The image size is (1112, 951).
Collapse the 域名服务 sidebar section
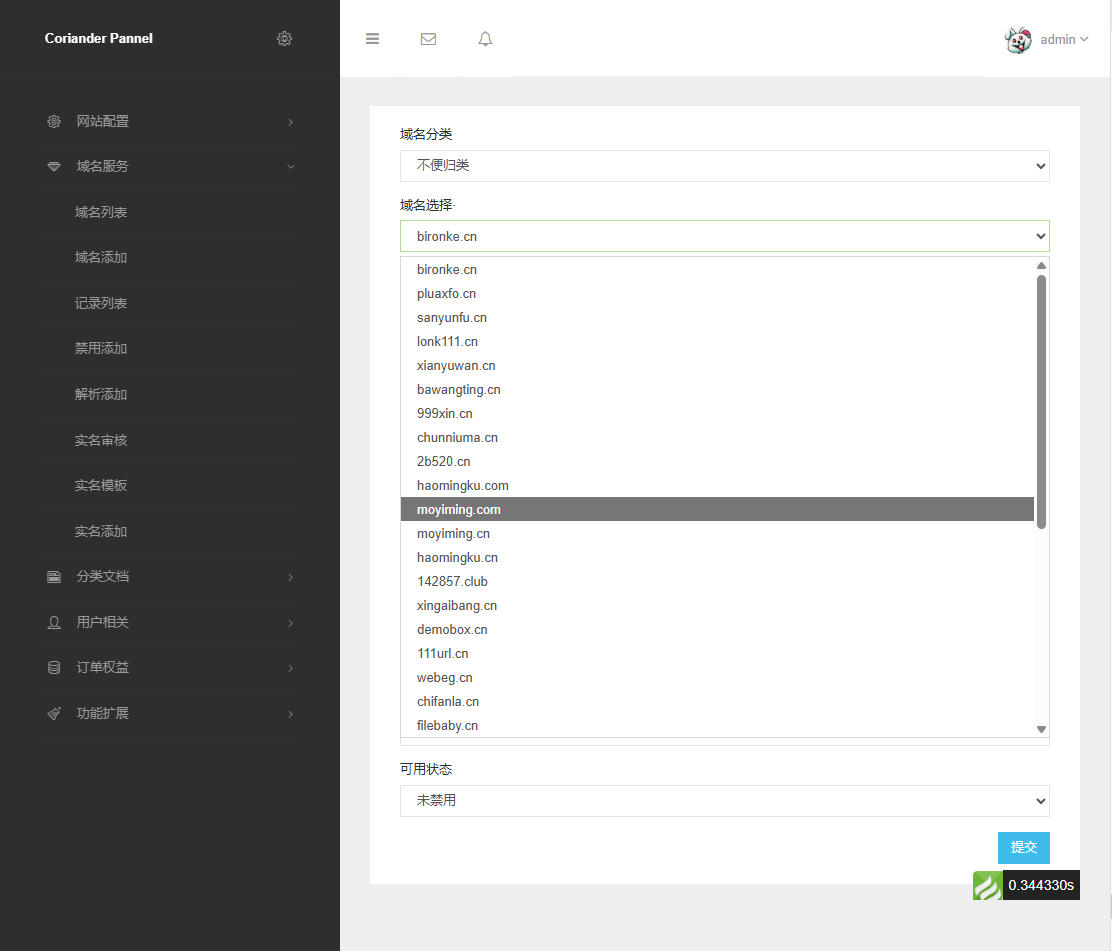170,166
